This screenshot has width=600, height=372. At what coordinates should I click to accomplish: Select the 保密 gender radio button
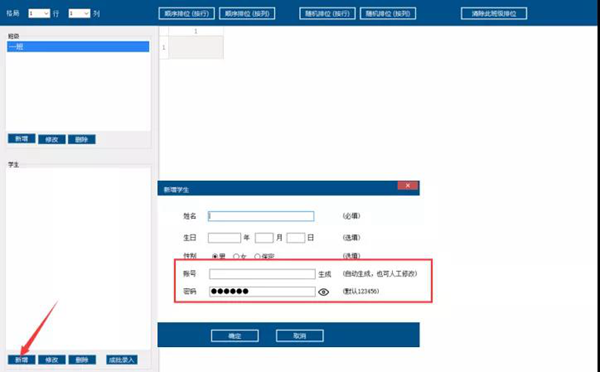coord(257,256)
